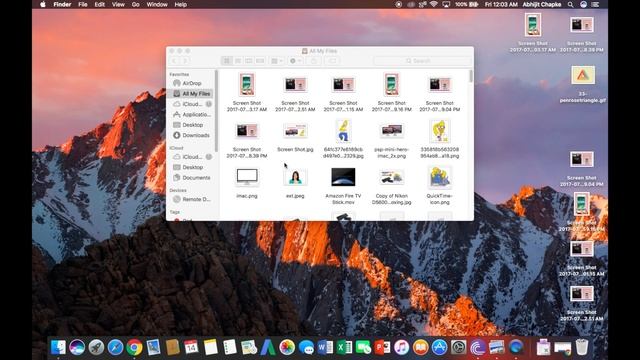Switch Finder to column view

249,61
